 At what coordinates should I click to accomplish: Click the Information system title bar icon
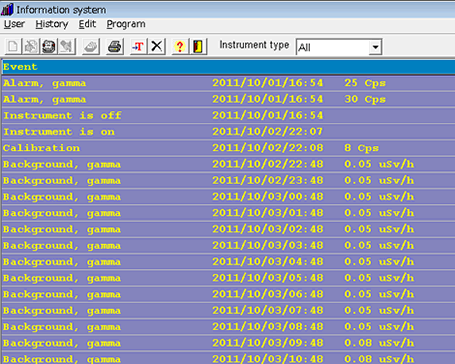pos(7,9)
